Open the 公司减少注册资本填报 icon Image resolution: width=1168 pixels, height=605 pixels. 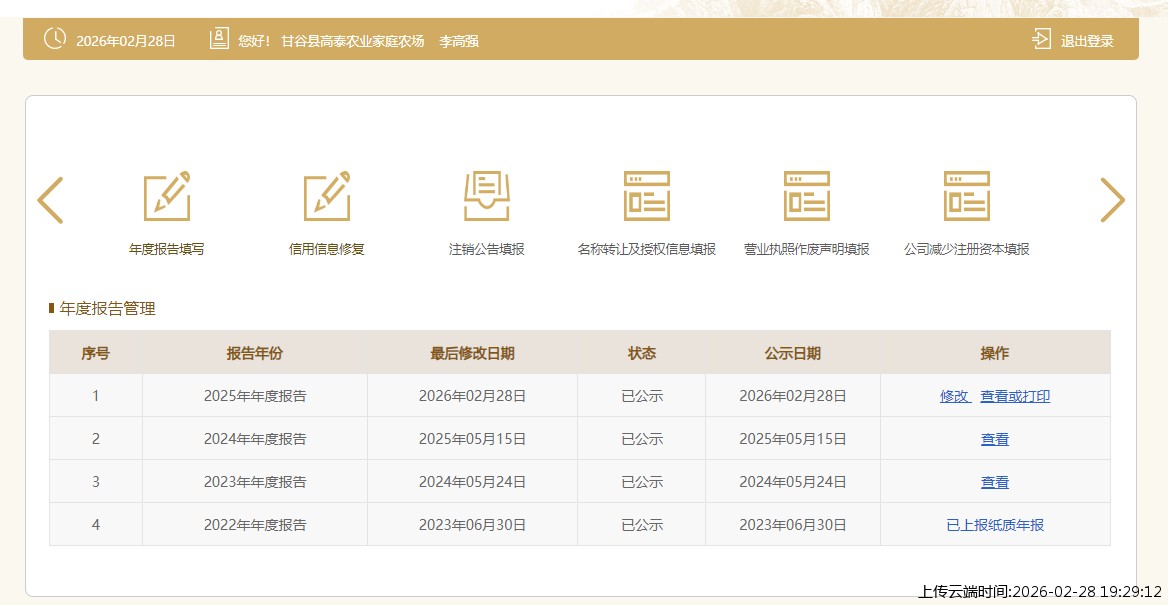[x=967, y=196]
